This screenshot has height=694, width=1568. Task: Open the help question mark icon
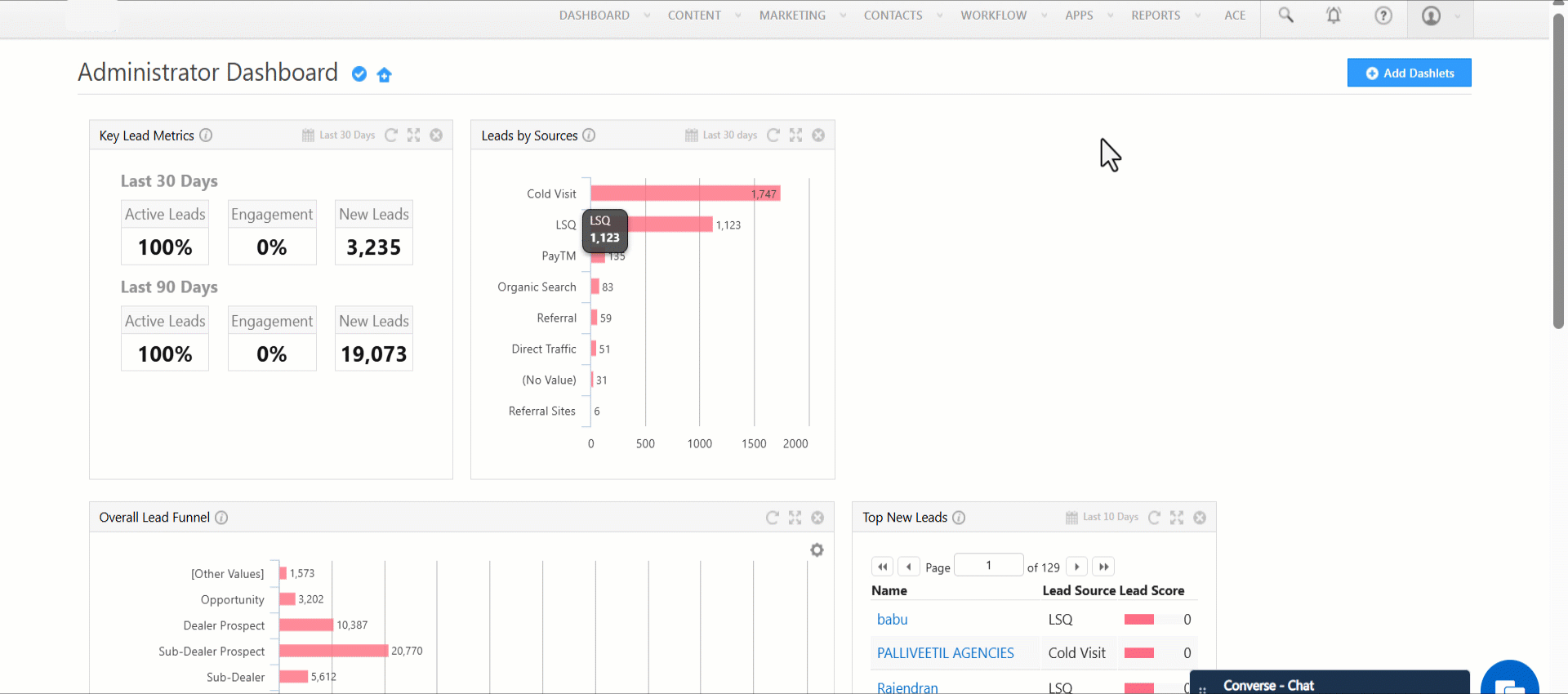click(1383, 16)
